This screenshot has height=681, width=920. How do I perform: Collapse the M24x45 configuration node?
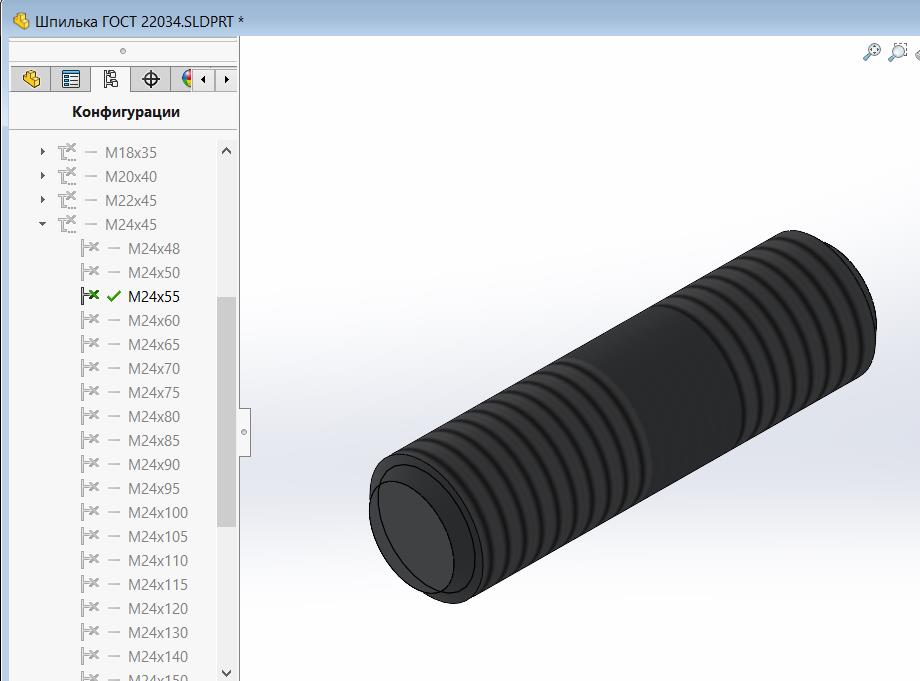tap(43, 224)
